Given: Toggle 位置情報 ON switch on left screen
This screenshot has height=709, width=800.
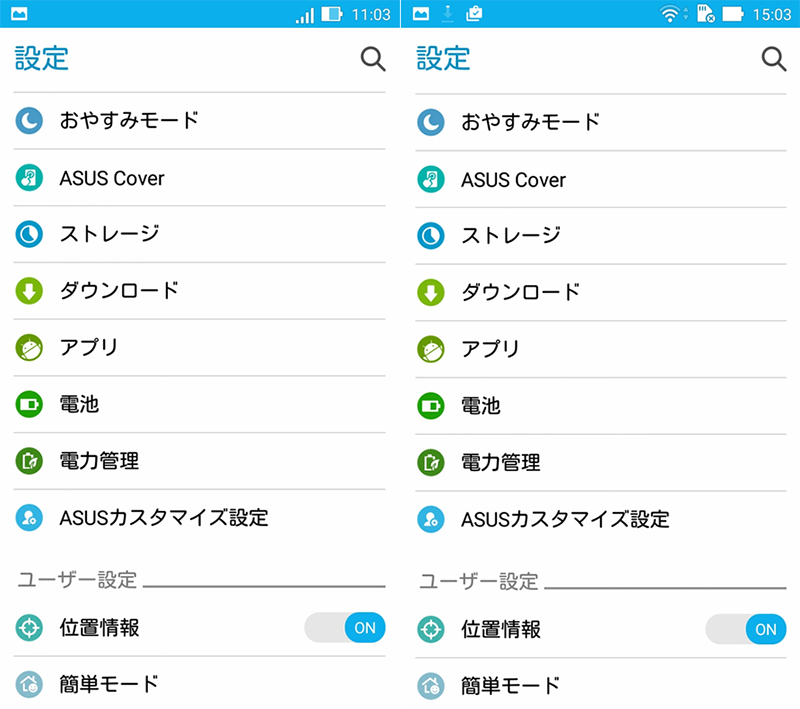Looking at the screenshot, I should tap(345, 627).
